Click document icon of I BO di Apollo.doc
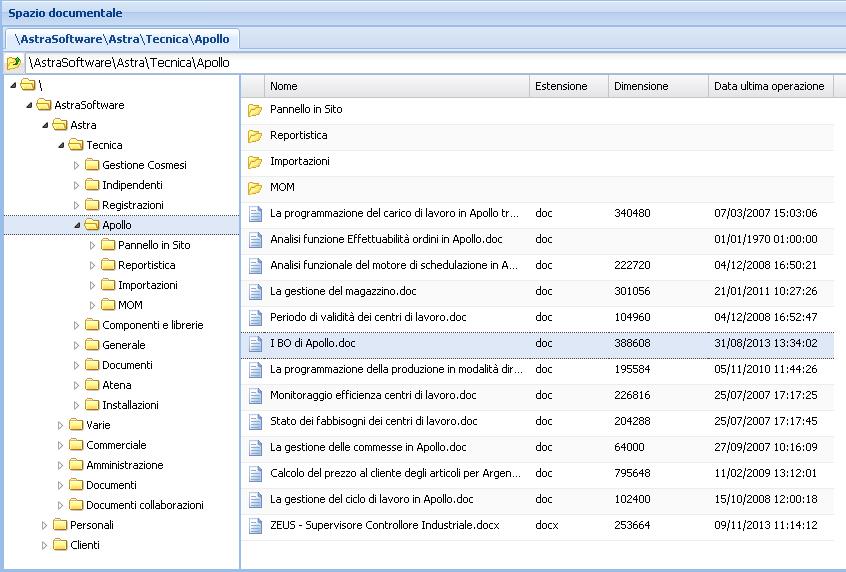This screenshot has height=572, width=846. [255, 343]
